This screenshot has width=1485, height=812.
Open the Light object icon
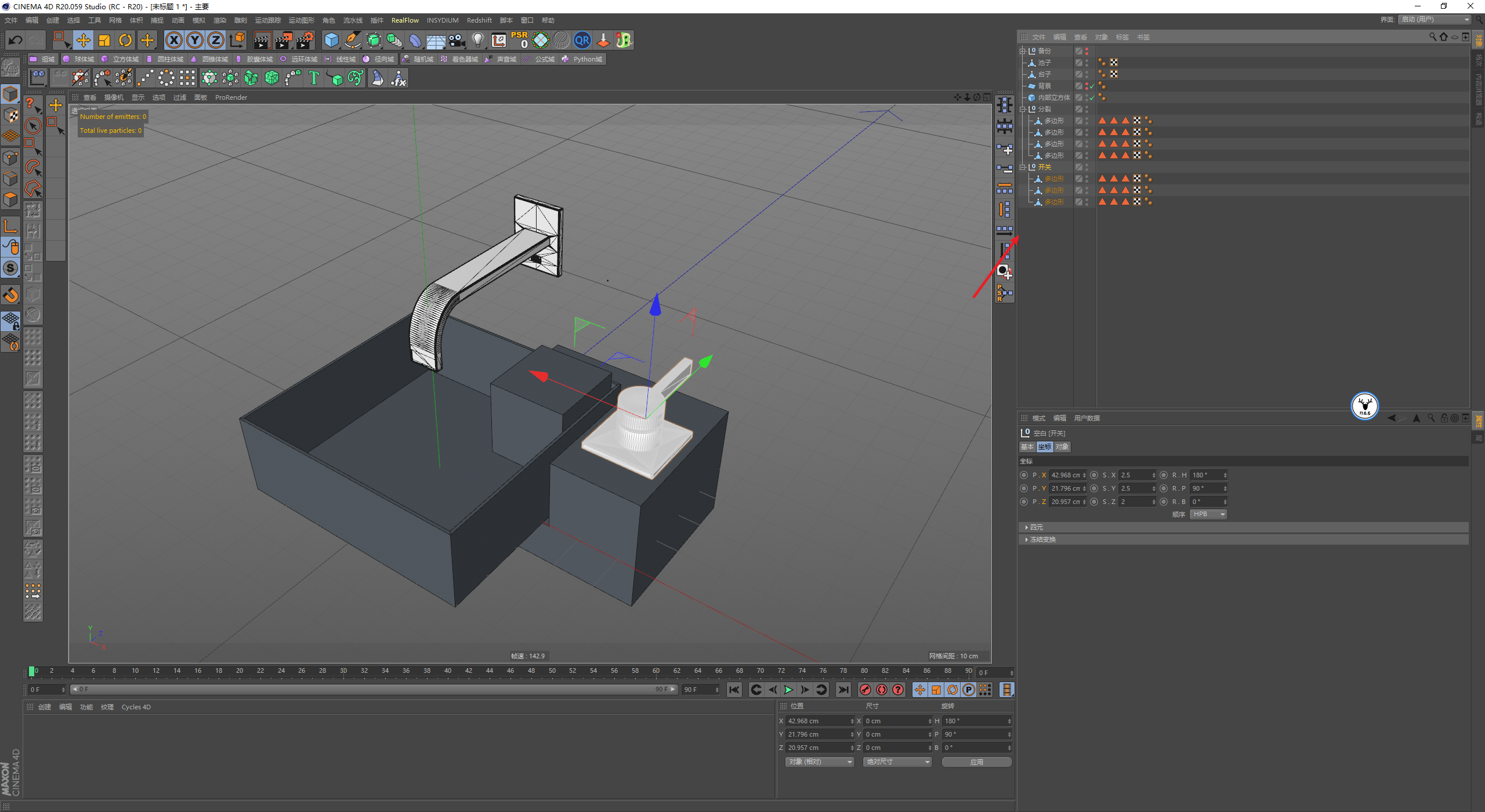point(477,40)
